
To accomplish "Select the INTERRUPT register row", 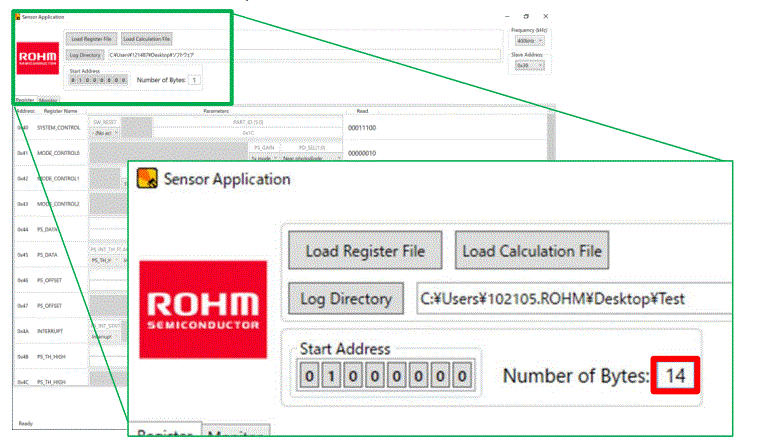I will coord(50,331).
